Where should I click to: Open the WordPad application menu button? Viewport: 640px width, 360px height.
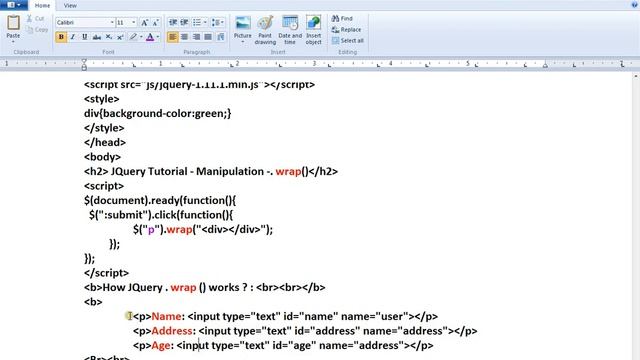[x=14, y=5]
